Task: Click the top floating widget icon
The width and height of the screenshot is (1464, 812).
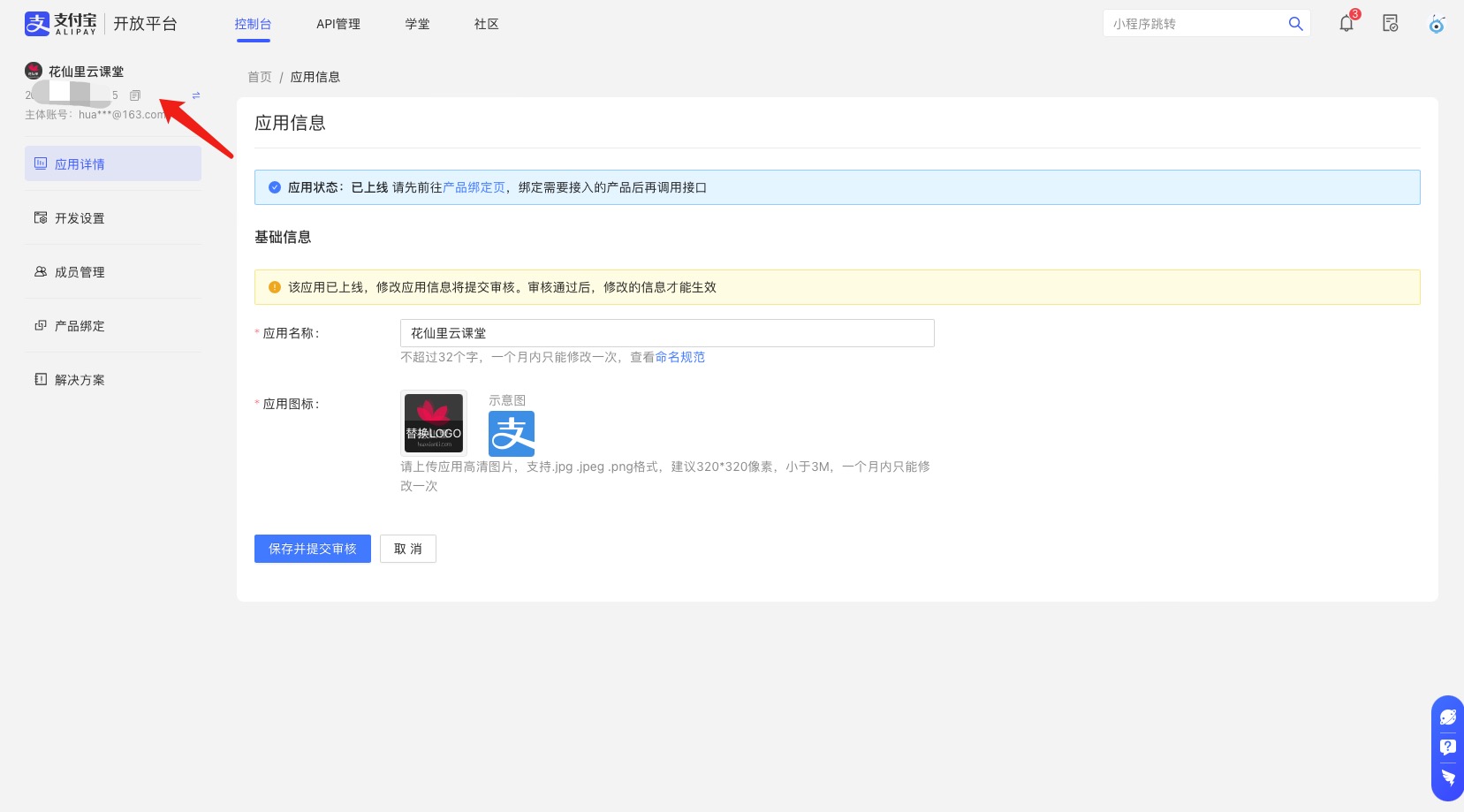Action: (x=1448, y=717)
